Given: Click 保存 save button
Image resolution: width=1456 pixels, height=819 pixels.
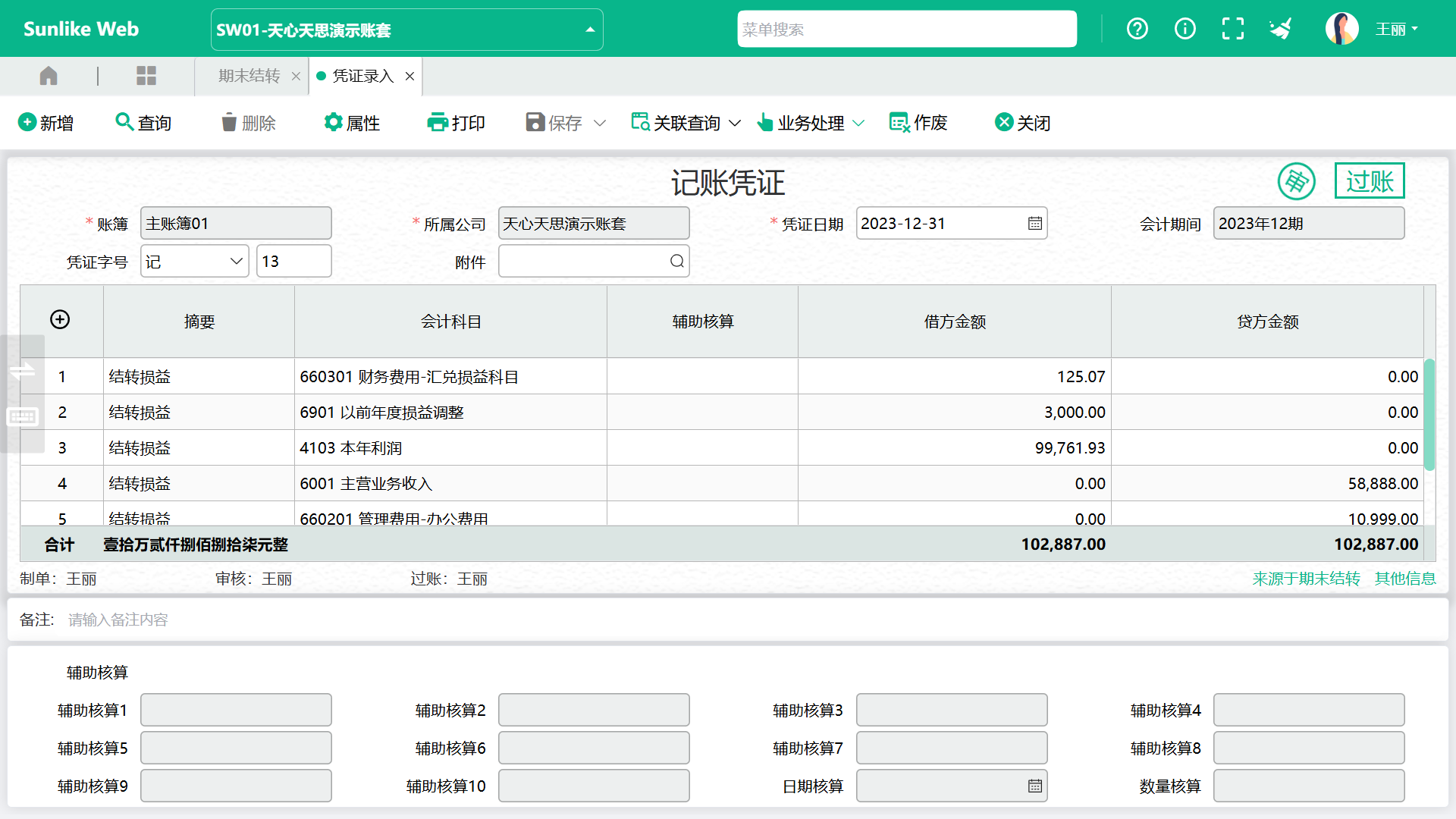Looking at the screenshot, I should (554, 123).
